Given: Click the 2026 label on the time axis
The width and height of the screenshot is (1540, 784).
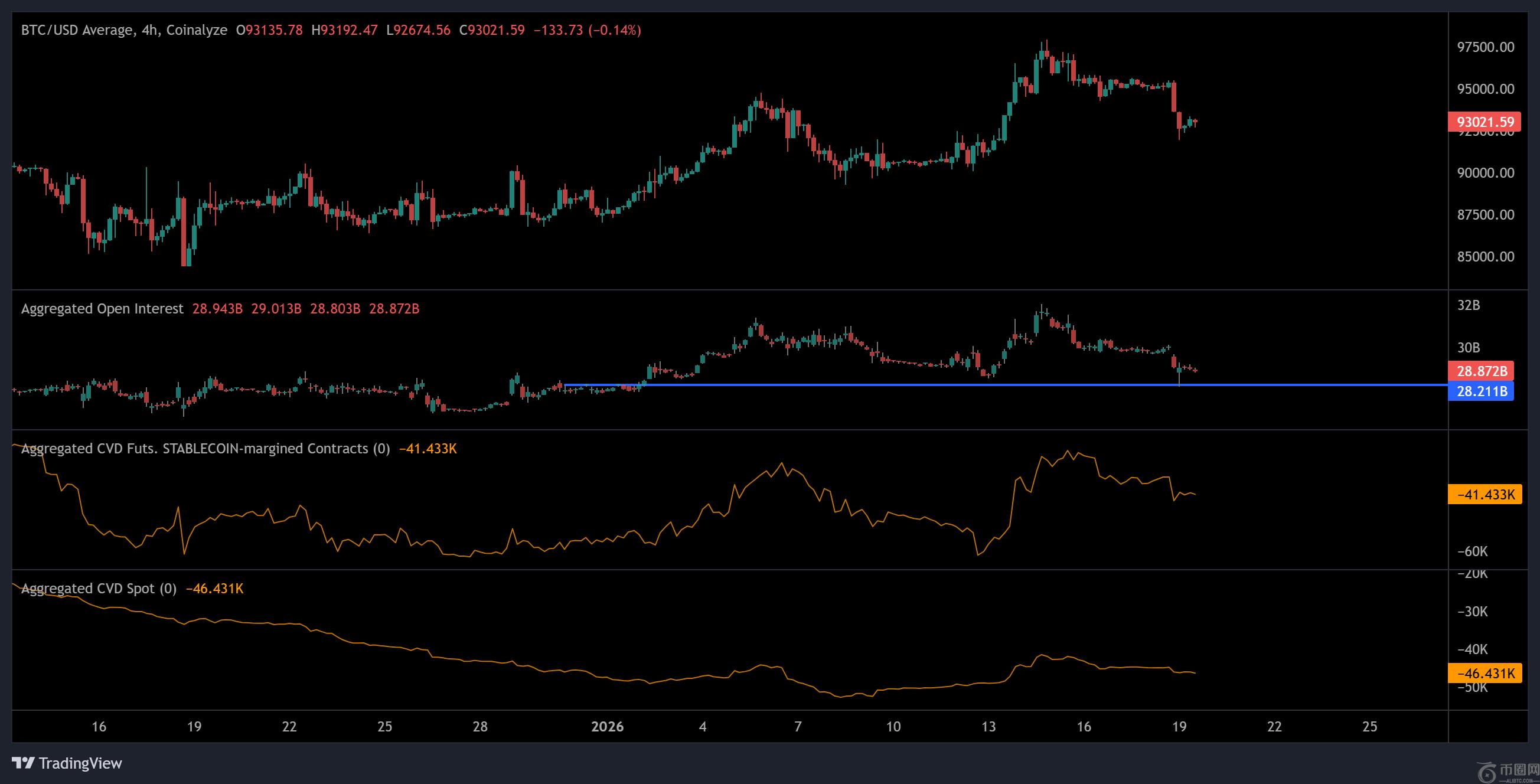Looking at the screenshot, I should pos(607,727).
